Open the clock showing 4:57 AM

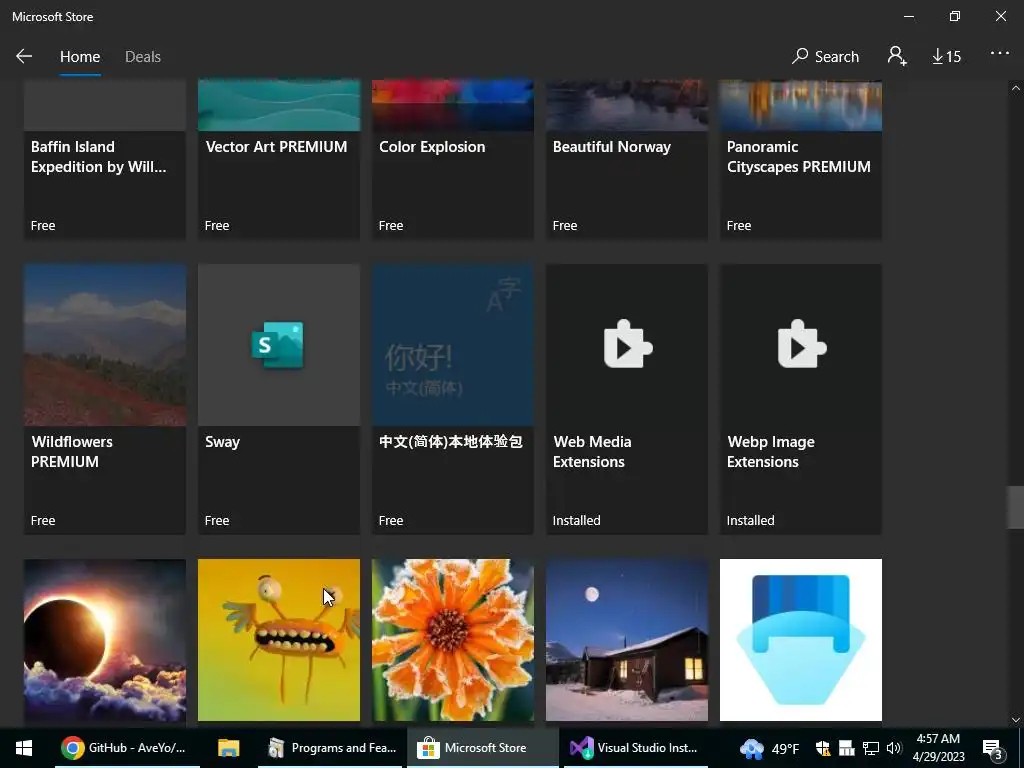(x=938, y=748)
